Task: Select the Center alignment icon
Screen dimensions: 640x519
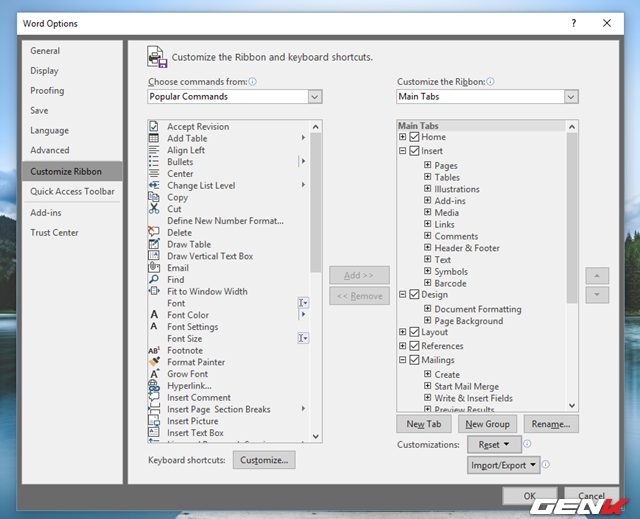Action: tap(154, 173)
